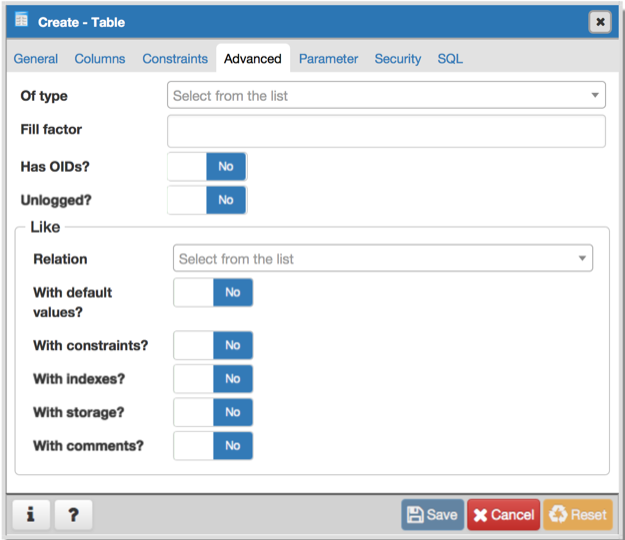Click the Save button
The width and height of the screenshot is (625, 540).
[x=432, y=515]
